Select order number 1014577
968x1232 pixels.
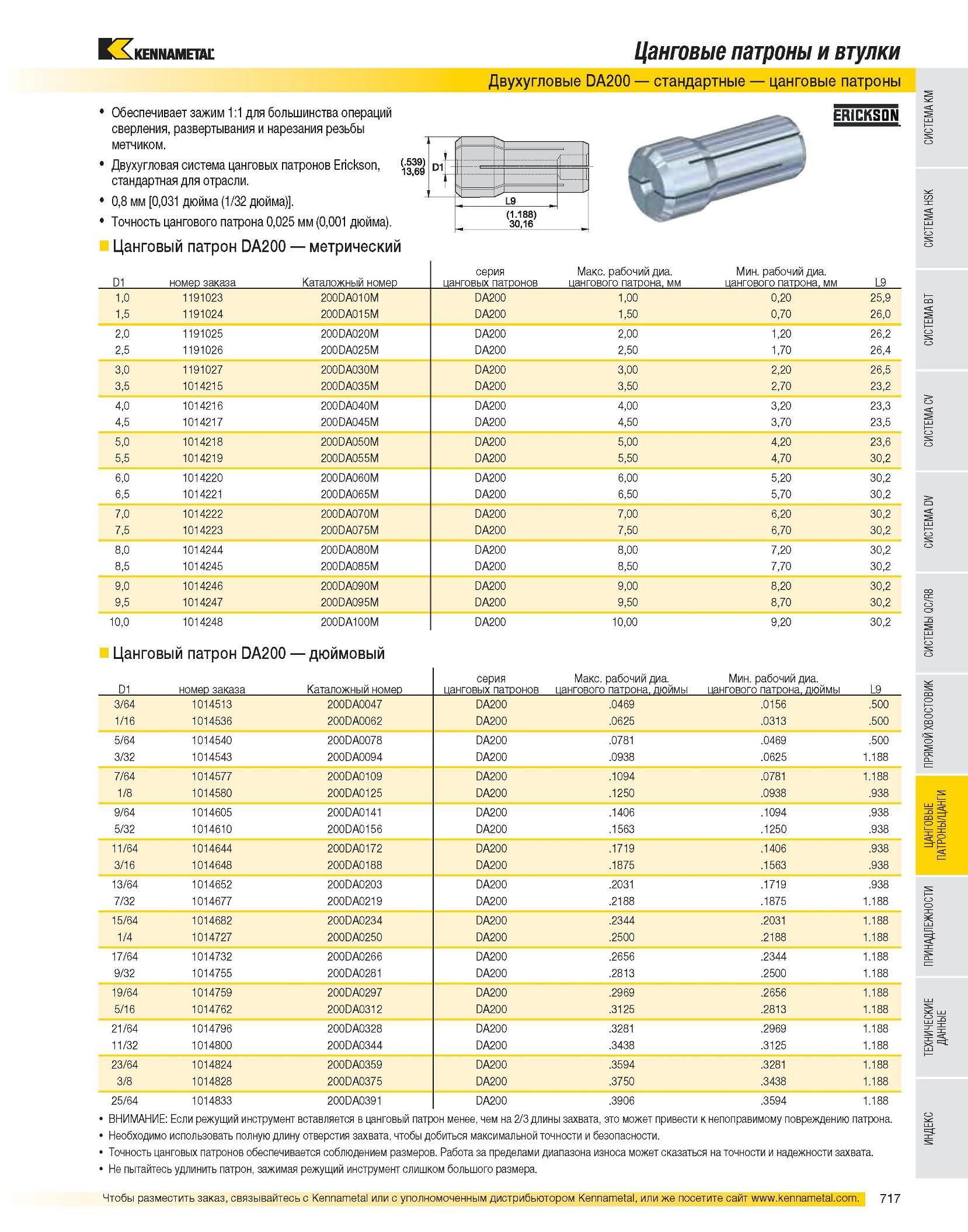point(211,776)
